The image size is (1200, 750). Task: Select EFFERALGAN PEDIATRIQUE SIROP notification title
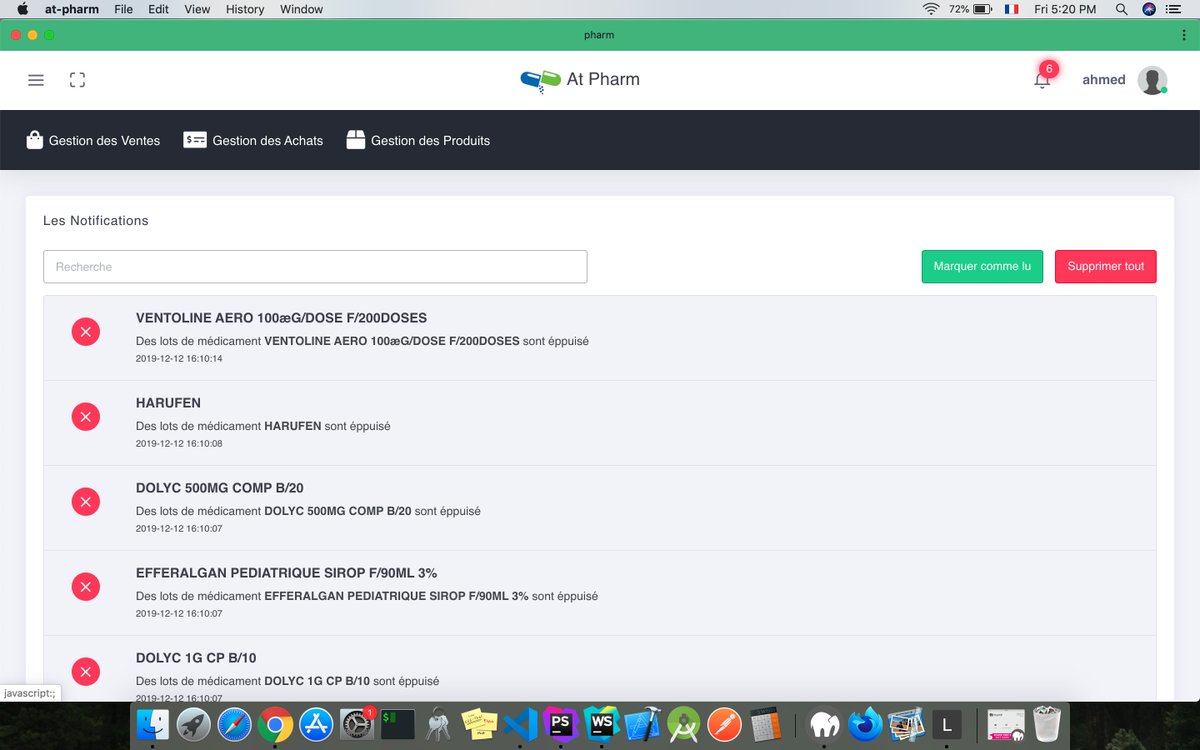pos(286,573)
